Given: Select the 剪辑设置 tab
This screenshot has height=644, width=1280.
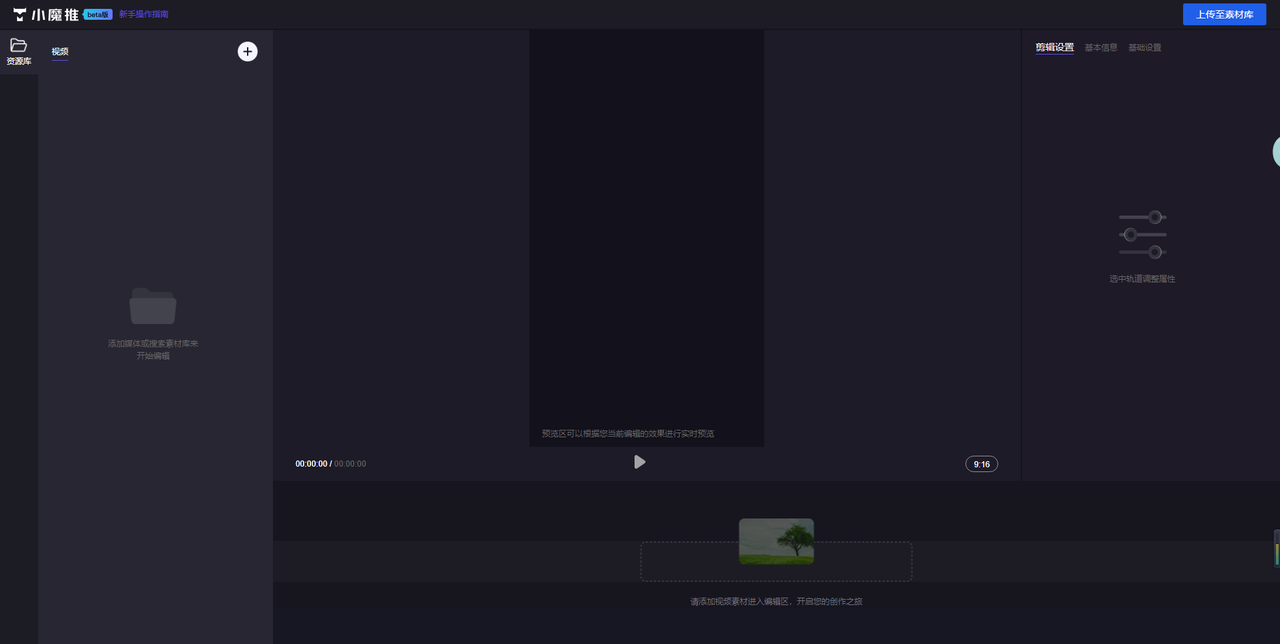Looking at the screenshot, I should coord(1054,48).
